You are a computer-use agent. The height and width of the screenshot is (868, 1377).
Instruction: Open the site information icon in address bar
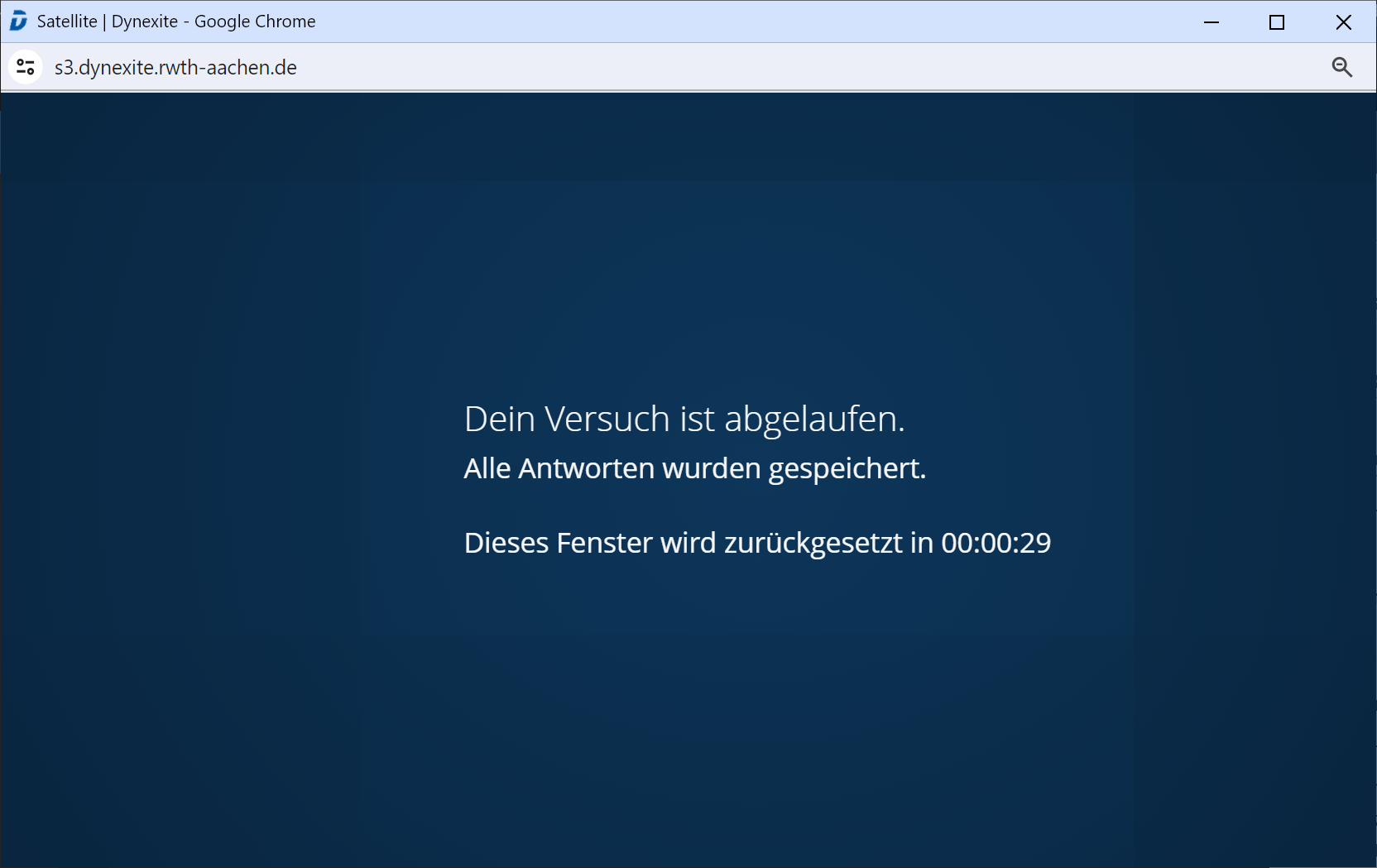26,67
